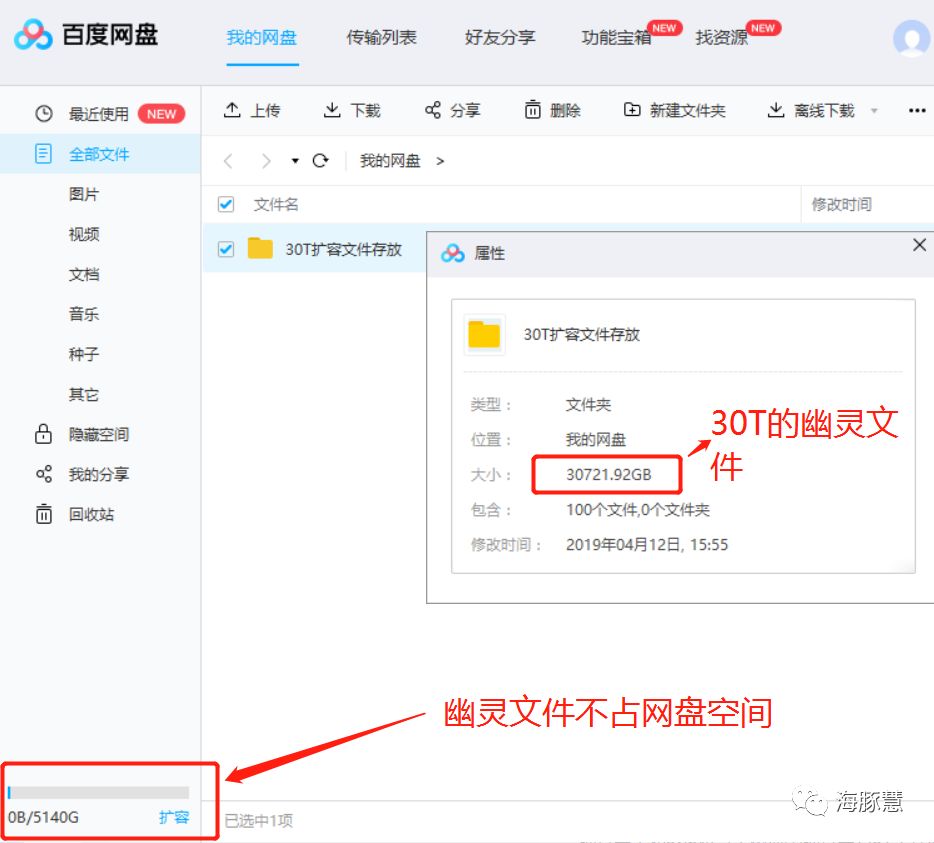Expand the offline download dropdown arrow
The width and height of the screenshot is (934, 843).
[x=874, y=110]
